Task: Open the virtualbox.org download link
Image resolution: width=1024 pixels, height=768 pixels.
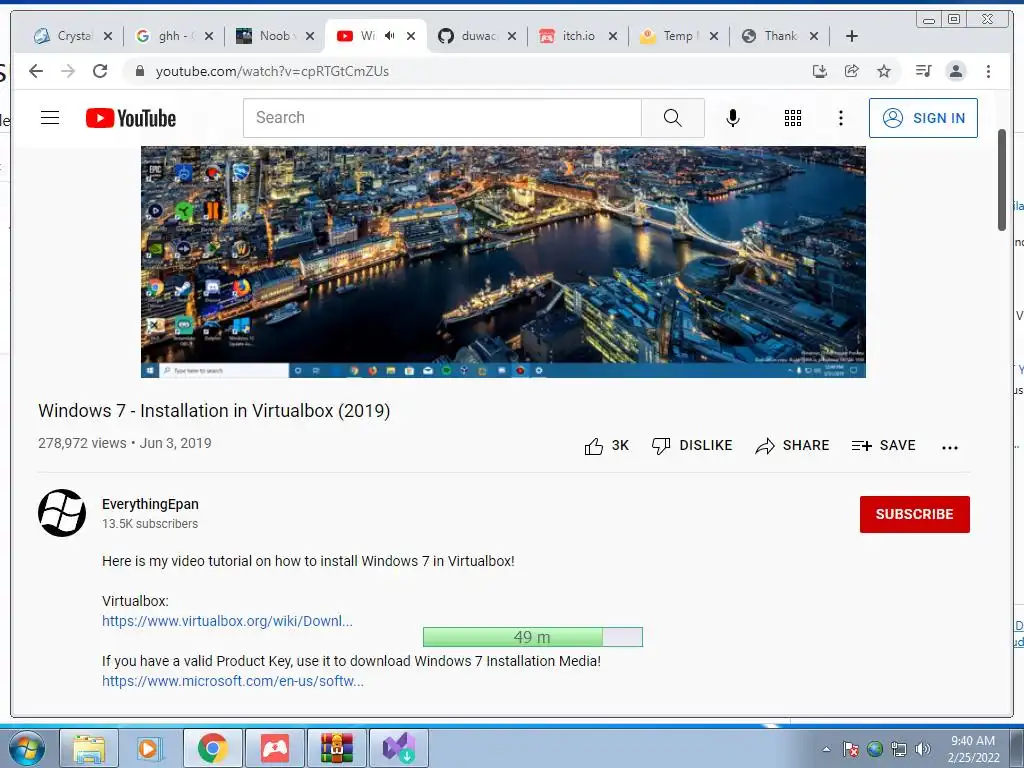Action: [227, 621]
